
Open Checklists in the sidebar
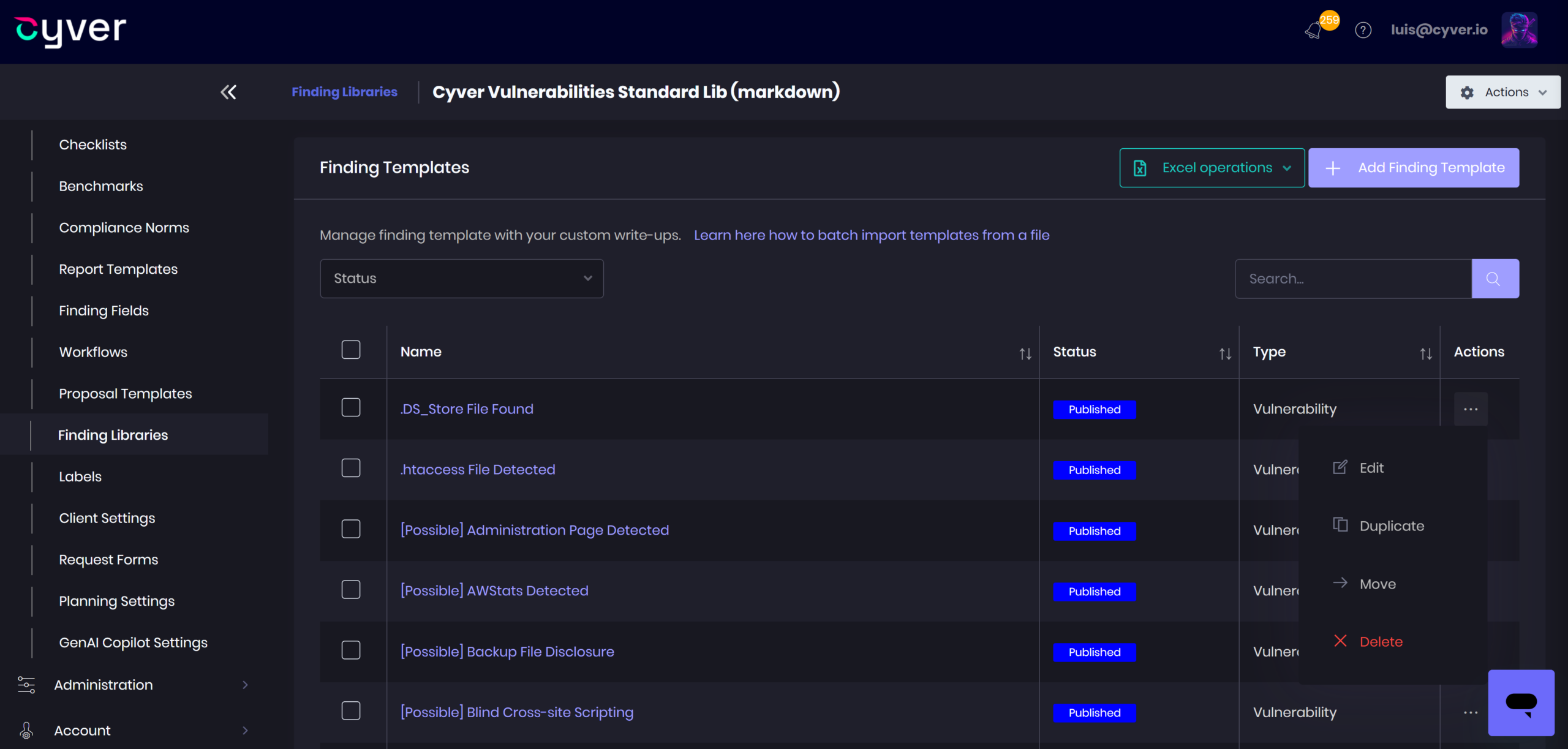click(x=92, y=145)
